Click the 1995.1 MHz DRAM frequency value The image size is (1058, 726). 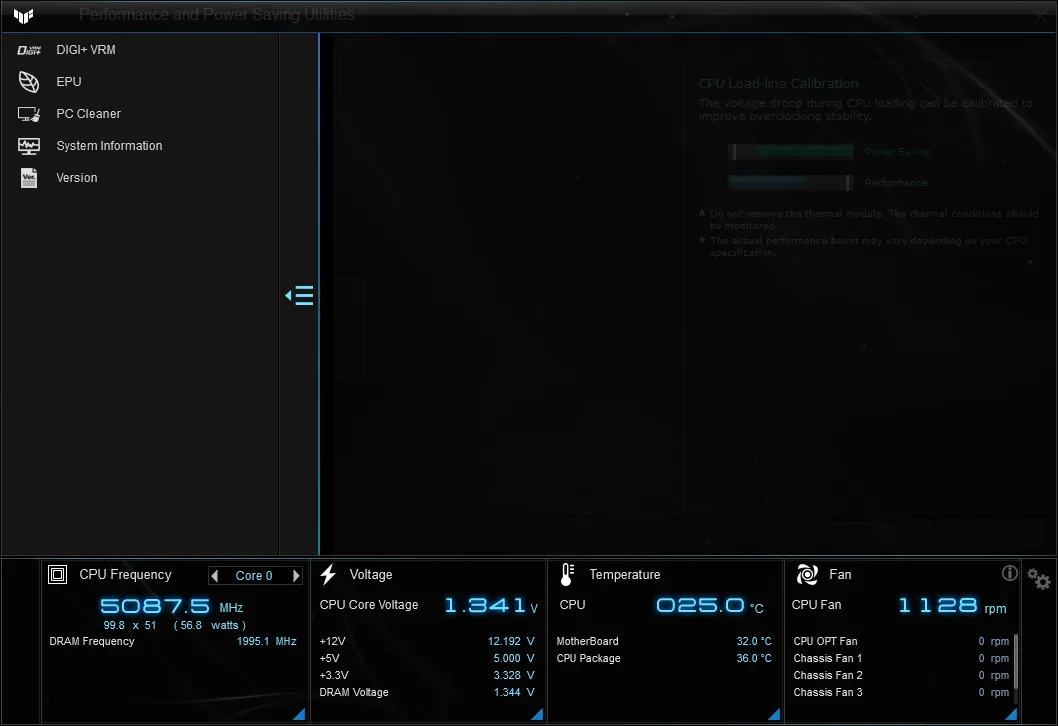click(267, 642)
